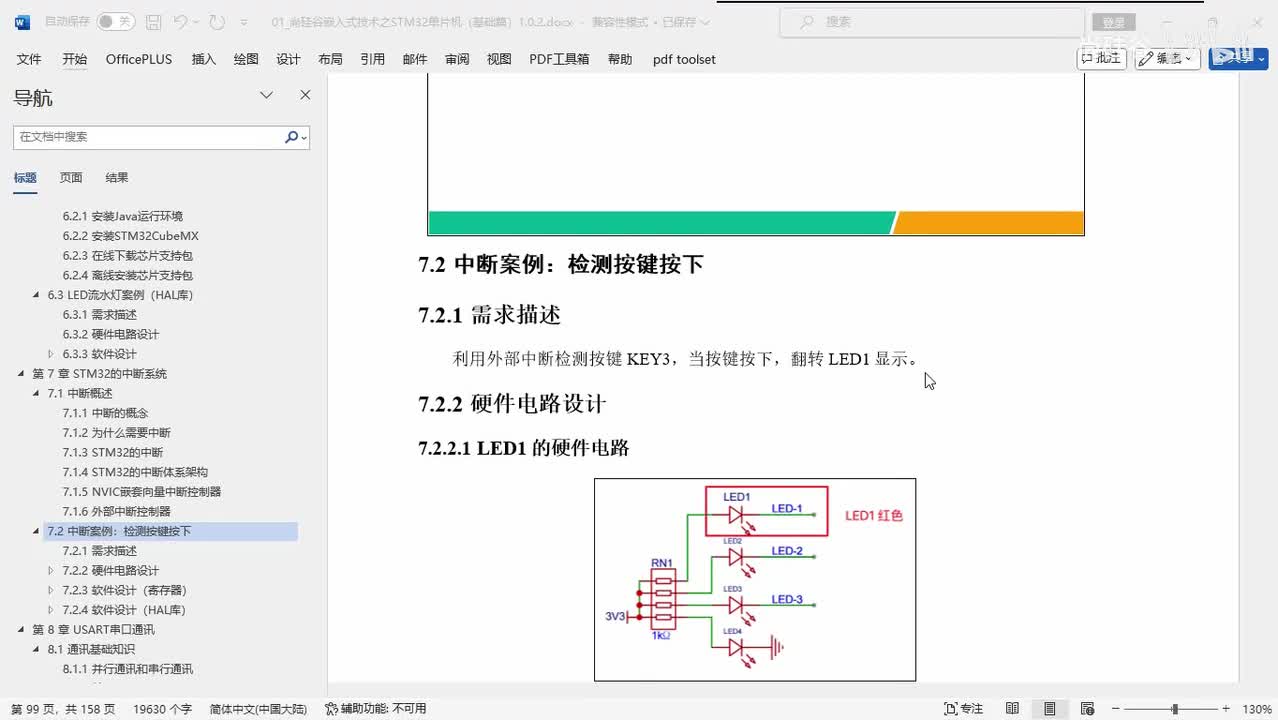Collapse the 7.2 中断案例 heading

point(37,531)
